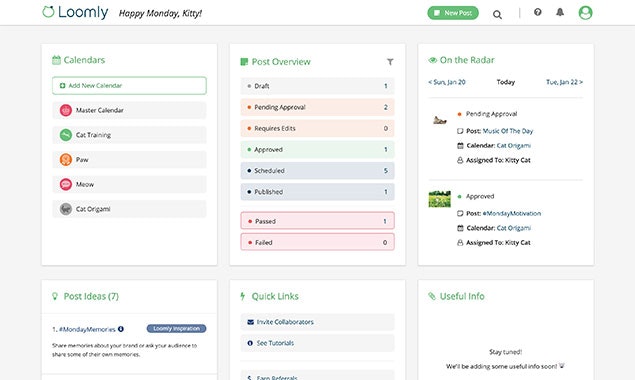Click Assigned To: Kitty Cat under #MondayMotivation
The height and width of the screenshot is (380, 635).
[498, 243]
